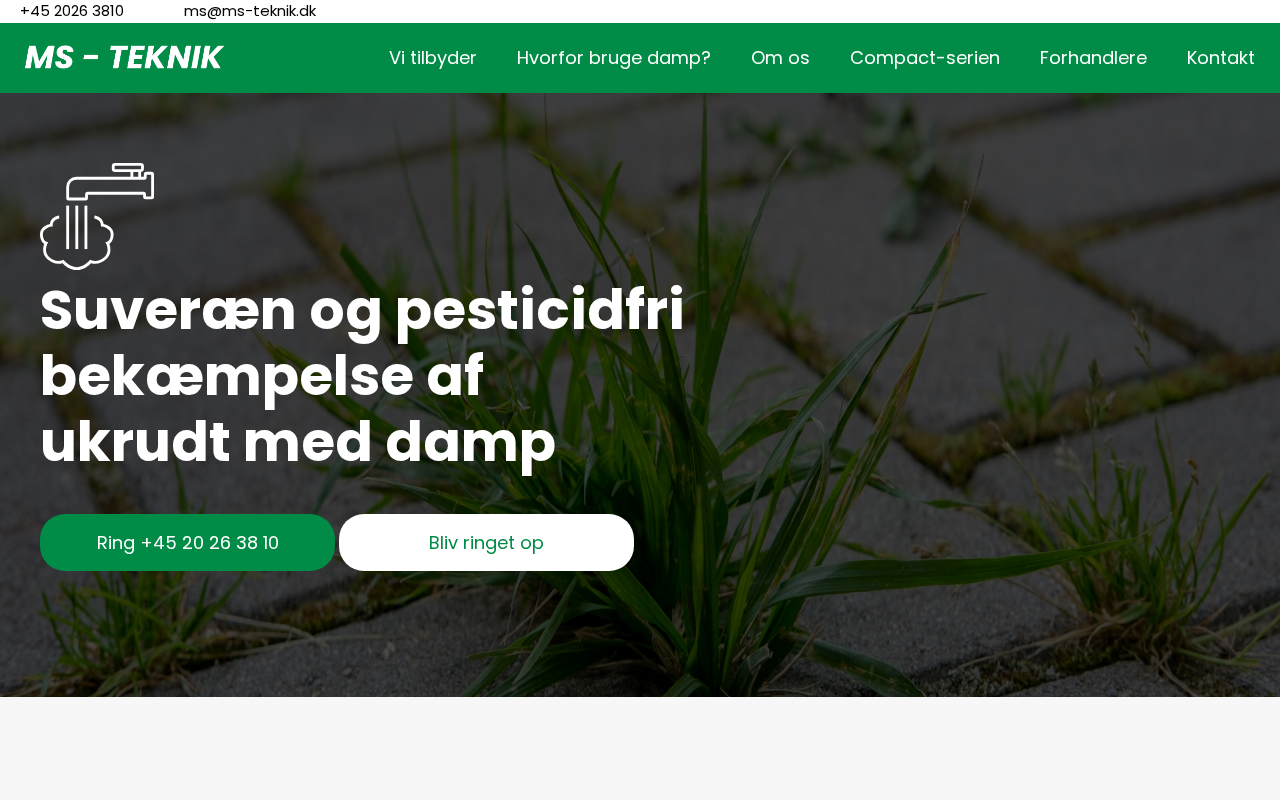Click the 'ukrudt med damp' headline line
This screenshot has width=1280, height=800.
[298, 443]
